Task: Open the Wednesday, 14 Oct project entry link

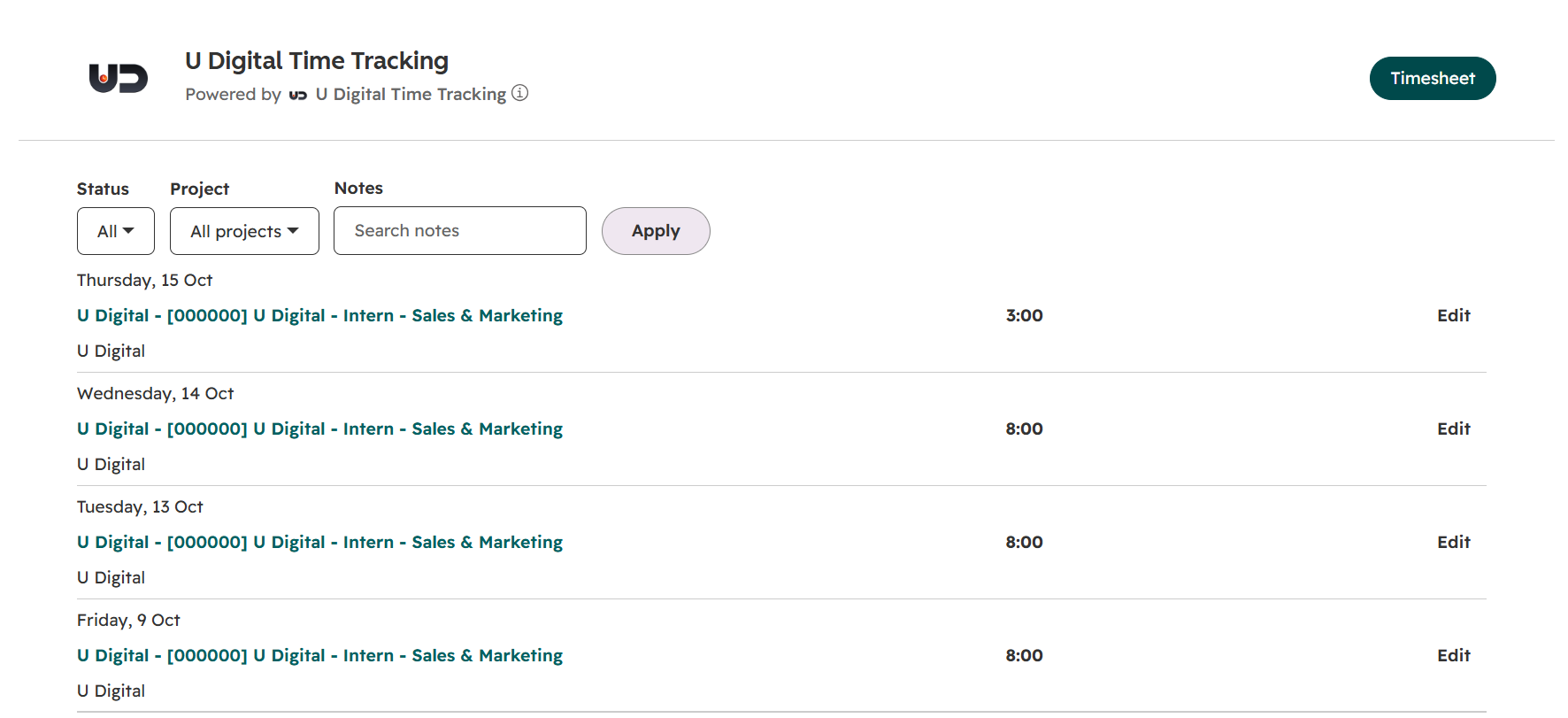Action: point(319,428)
